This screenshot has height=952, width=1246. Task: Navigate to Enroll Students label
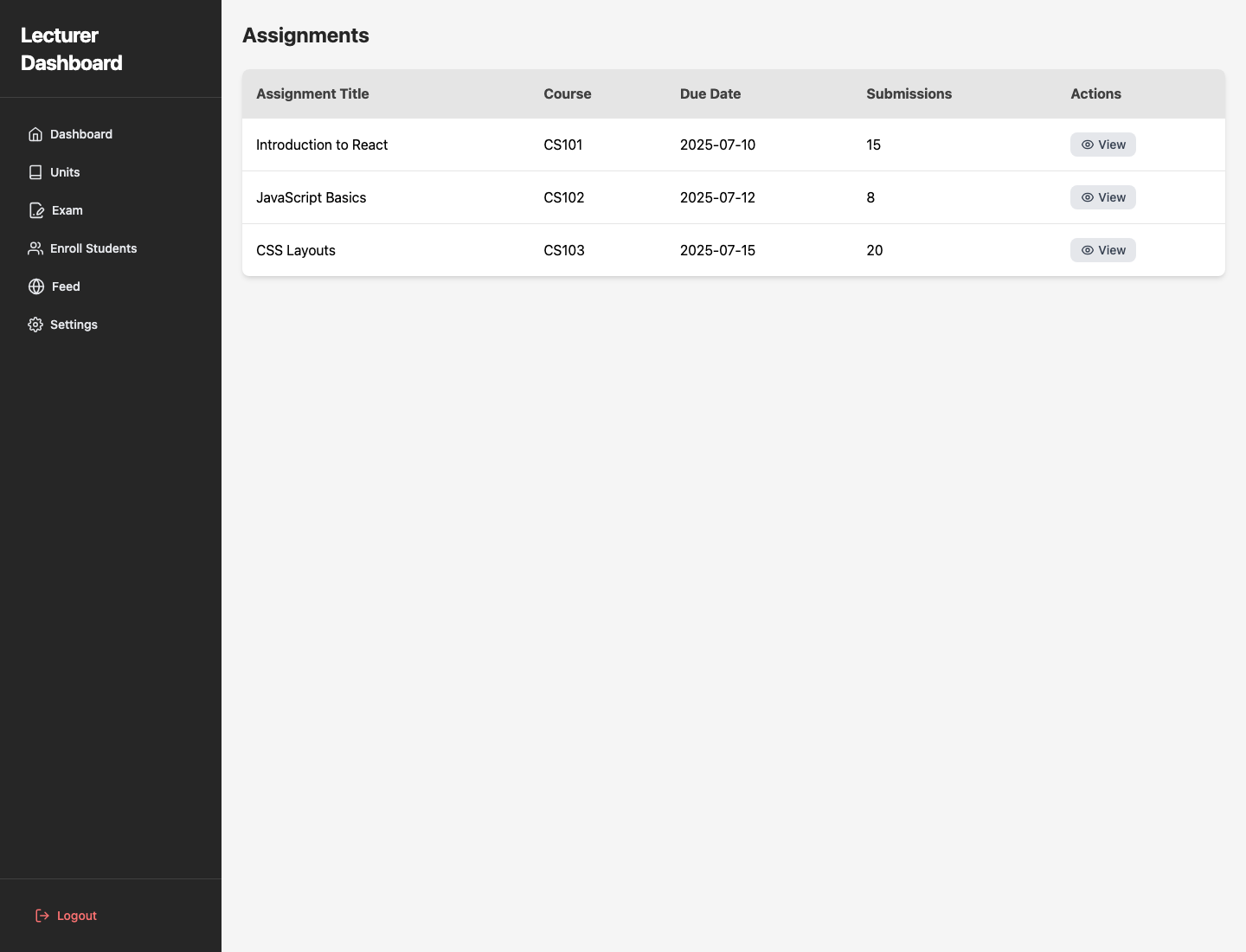pos(93,248)
